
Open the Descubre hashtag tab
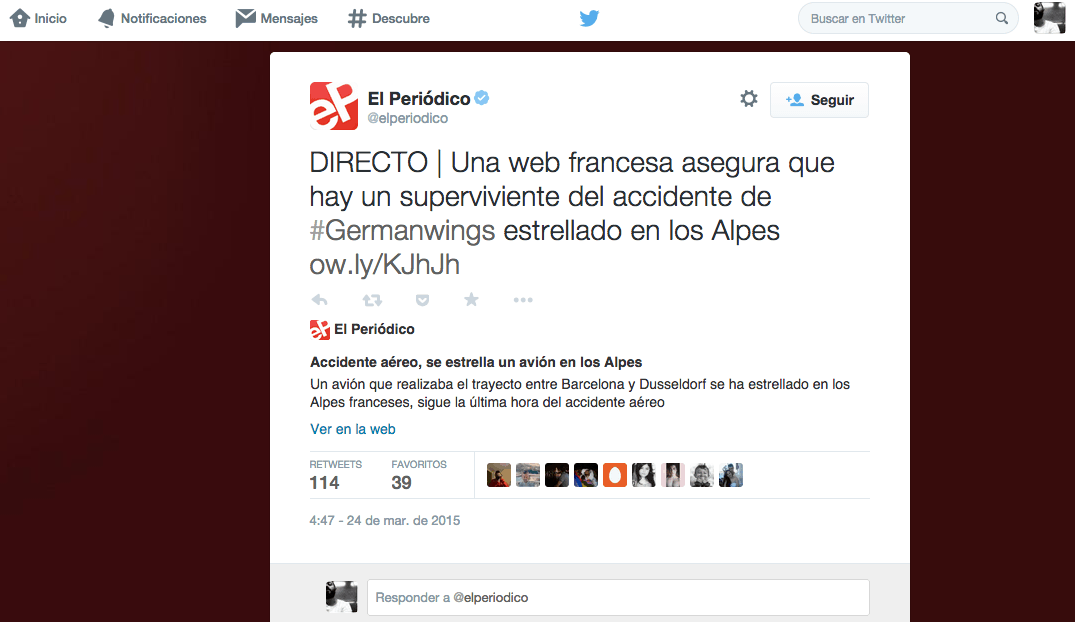point(389,19)
